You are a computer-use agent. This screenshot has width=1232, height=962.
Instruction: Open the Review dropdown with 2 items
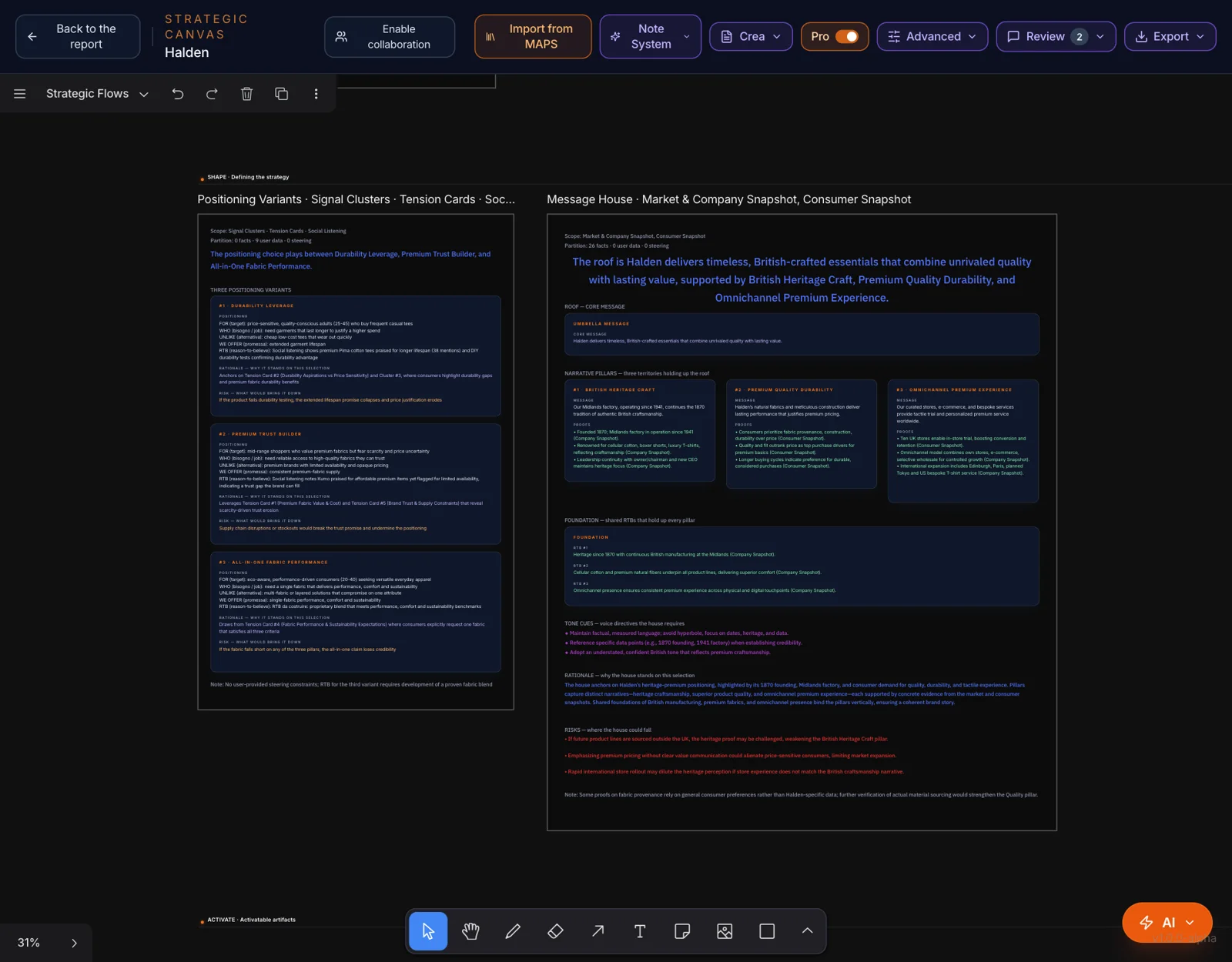1056,36
